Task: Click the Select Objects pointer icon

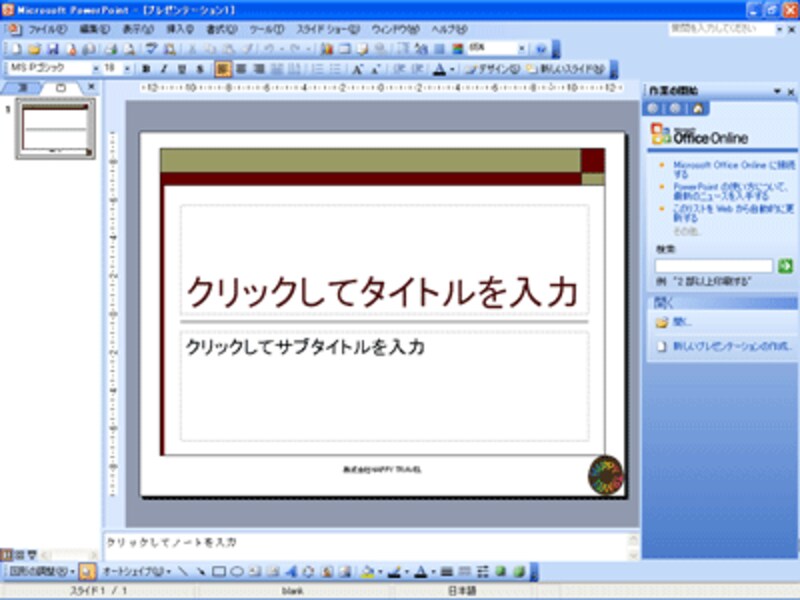Action: click(87, 571)
